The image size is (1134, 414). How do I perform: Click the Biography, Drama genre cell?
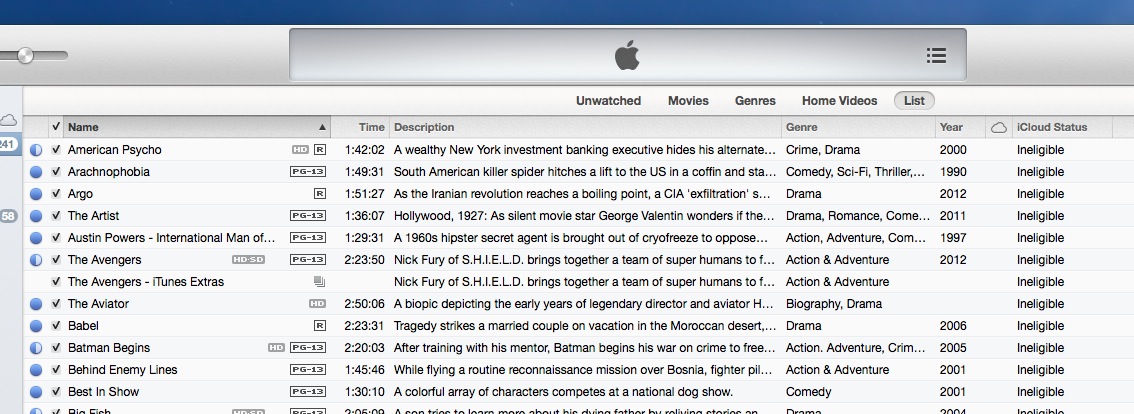pos(833,304)
